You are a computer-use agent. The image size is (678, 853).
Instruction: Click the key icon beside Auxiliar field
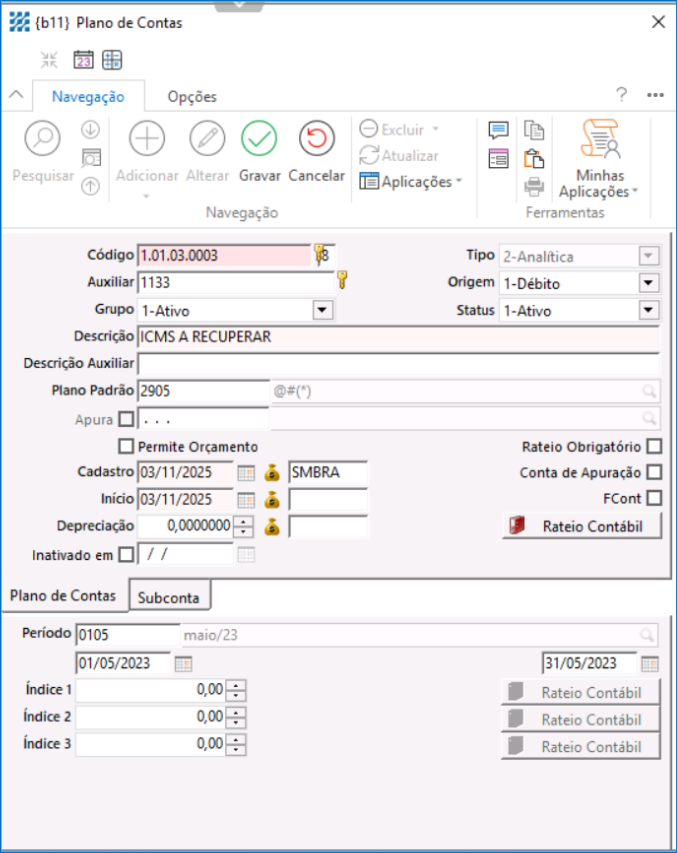341,282
